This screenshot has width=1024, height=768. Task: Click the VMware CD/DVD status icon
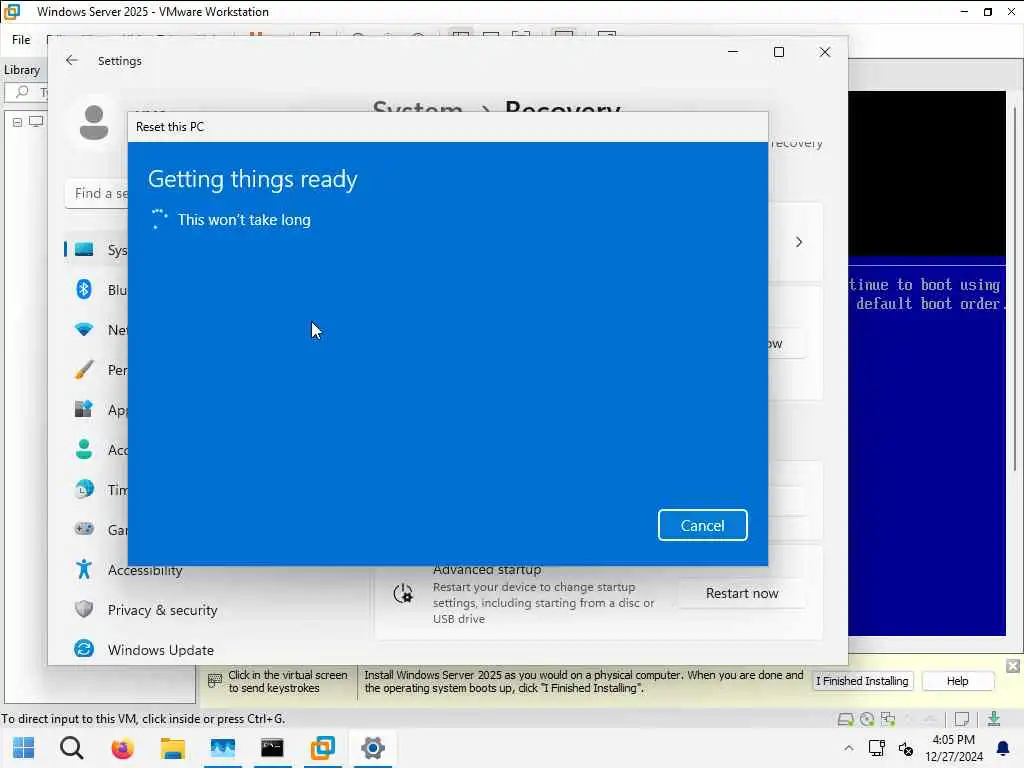point(867,719)
